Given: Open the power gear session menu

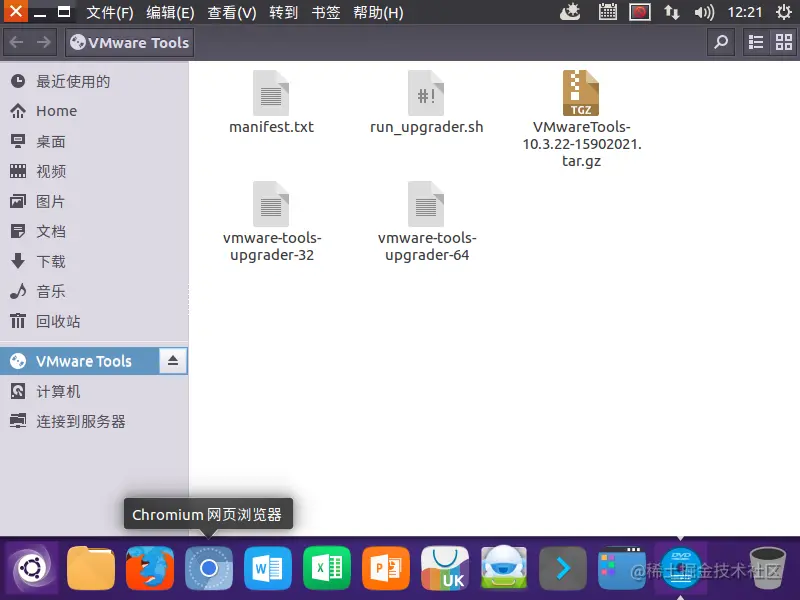Looking at the screenshot, I should [784, 12].
